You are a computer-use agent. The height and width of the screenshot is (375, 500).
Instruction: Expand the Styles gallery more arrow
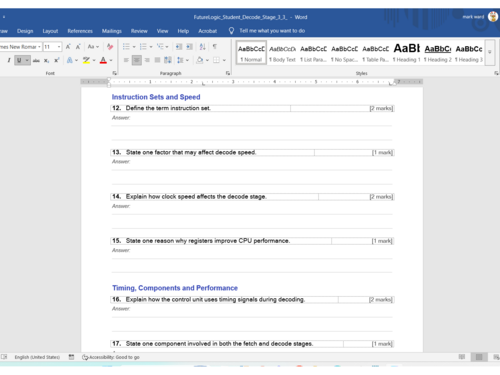tap(490, 52)
